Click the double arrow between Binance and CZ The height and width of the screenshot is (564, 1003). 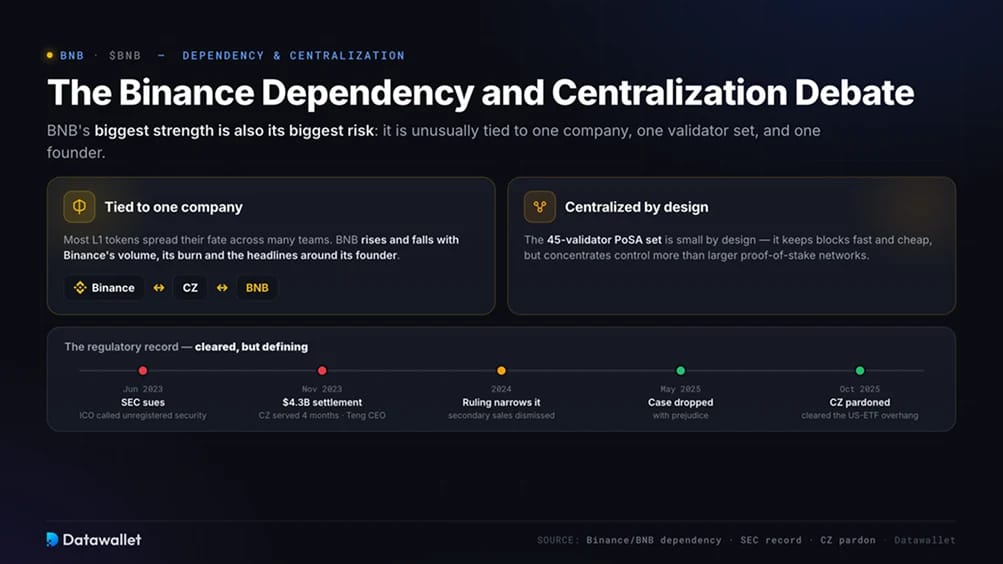point(159,288)
